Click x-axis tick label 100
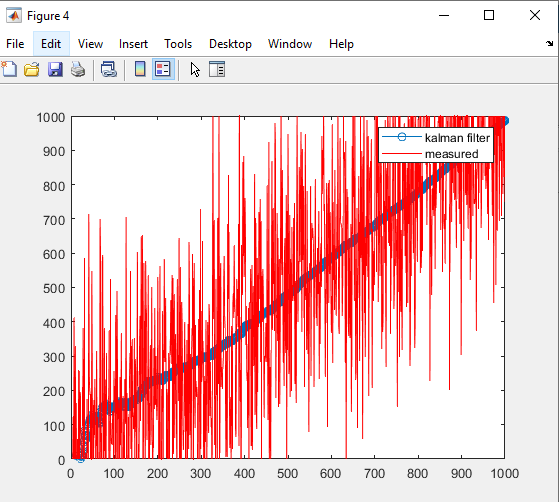This screenshot has height=502, width=559. (114, 473)
